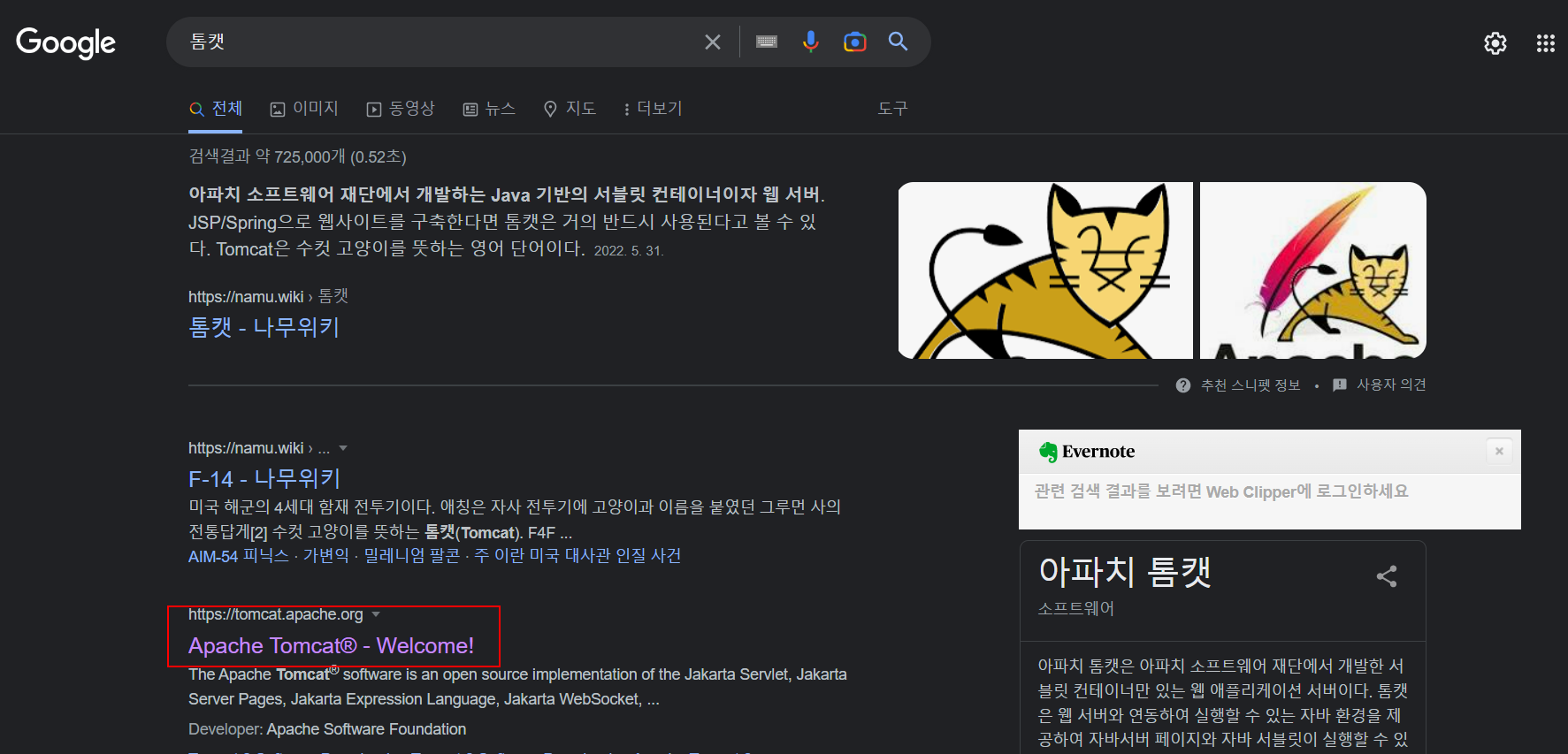The width and height of the screenshot is (1568, 754).
Task: Click the Web Clipper login prompt text
Action: click(x=1221, y=491)
